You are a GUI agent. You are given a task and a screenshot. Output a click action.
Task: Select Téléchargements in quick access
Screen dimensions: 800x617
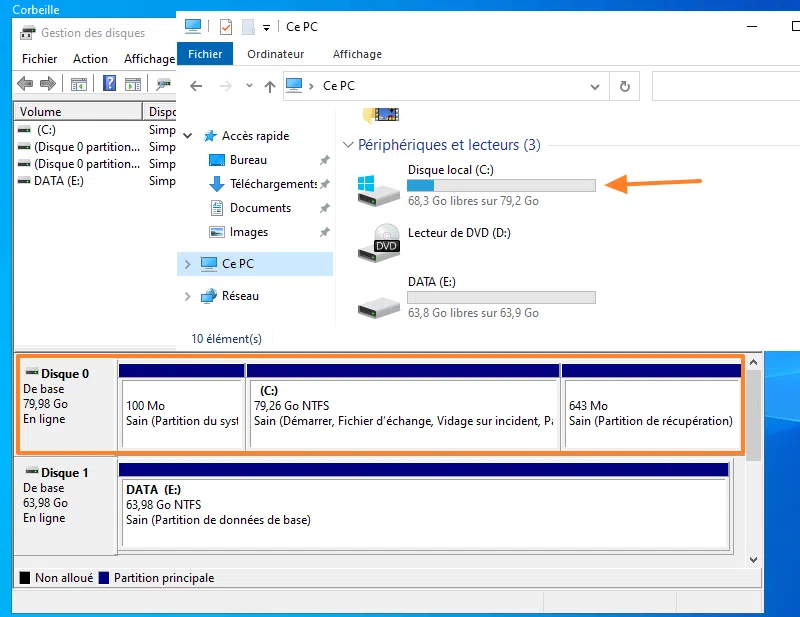coord(272,184)
